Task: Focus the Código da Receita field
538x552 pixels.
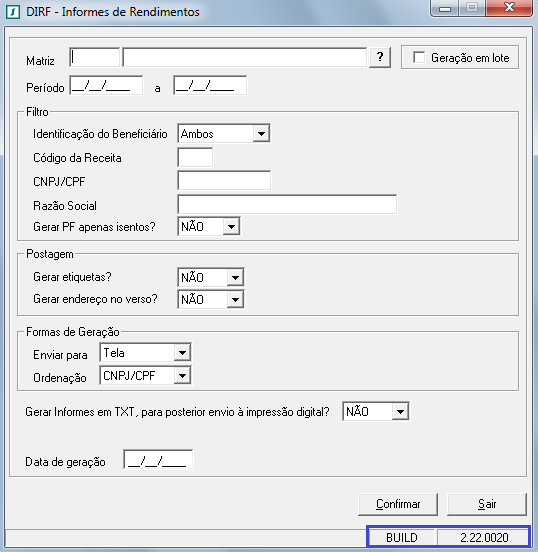Action: (195, 157)
